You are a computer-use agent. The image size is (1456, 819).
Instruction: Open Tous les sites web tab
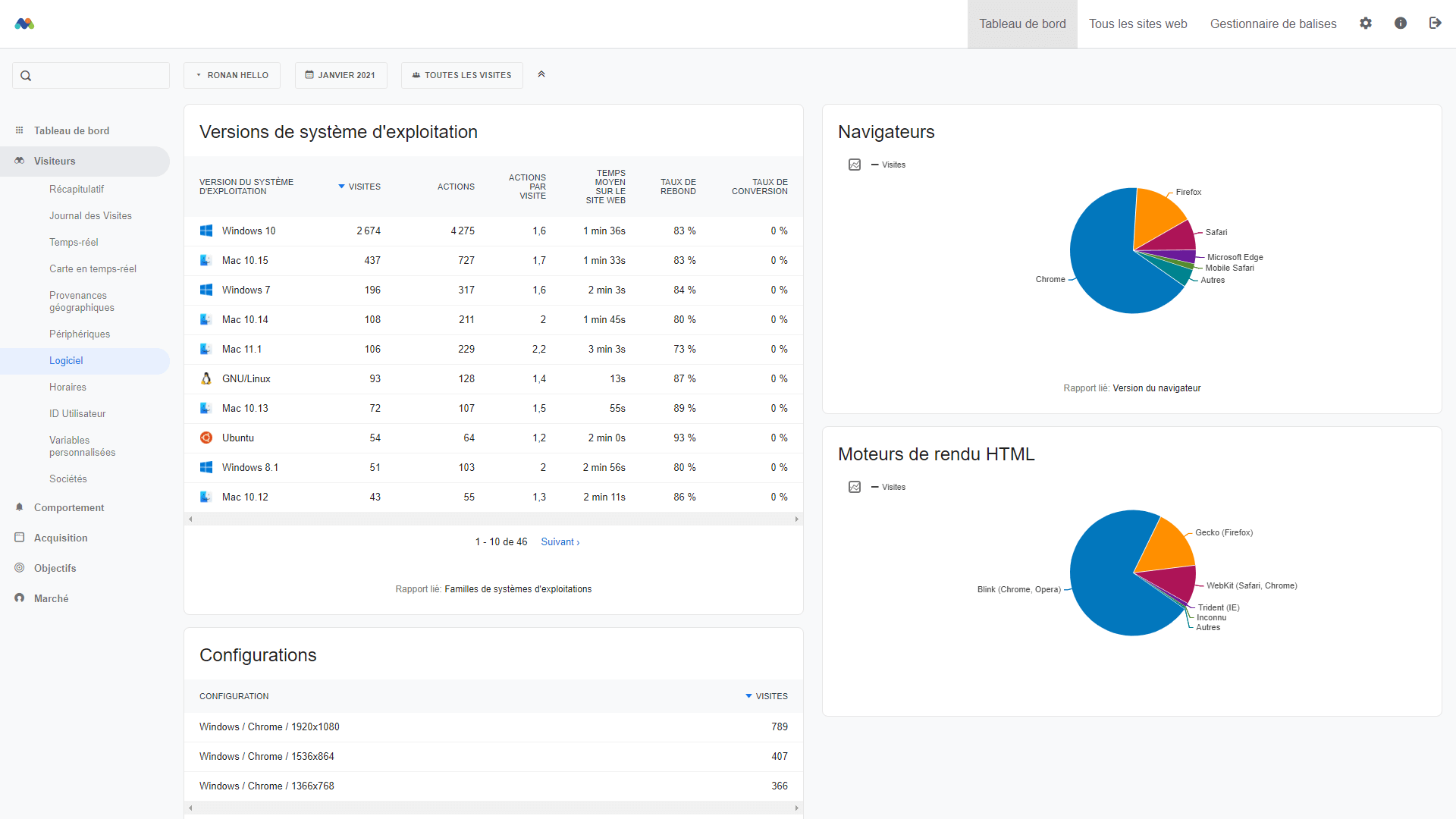pos(1137,24)
